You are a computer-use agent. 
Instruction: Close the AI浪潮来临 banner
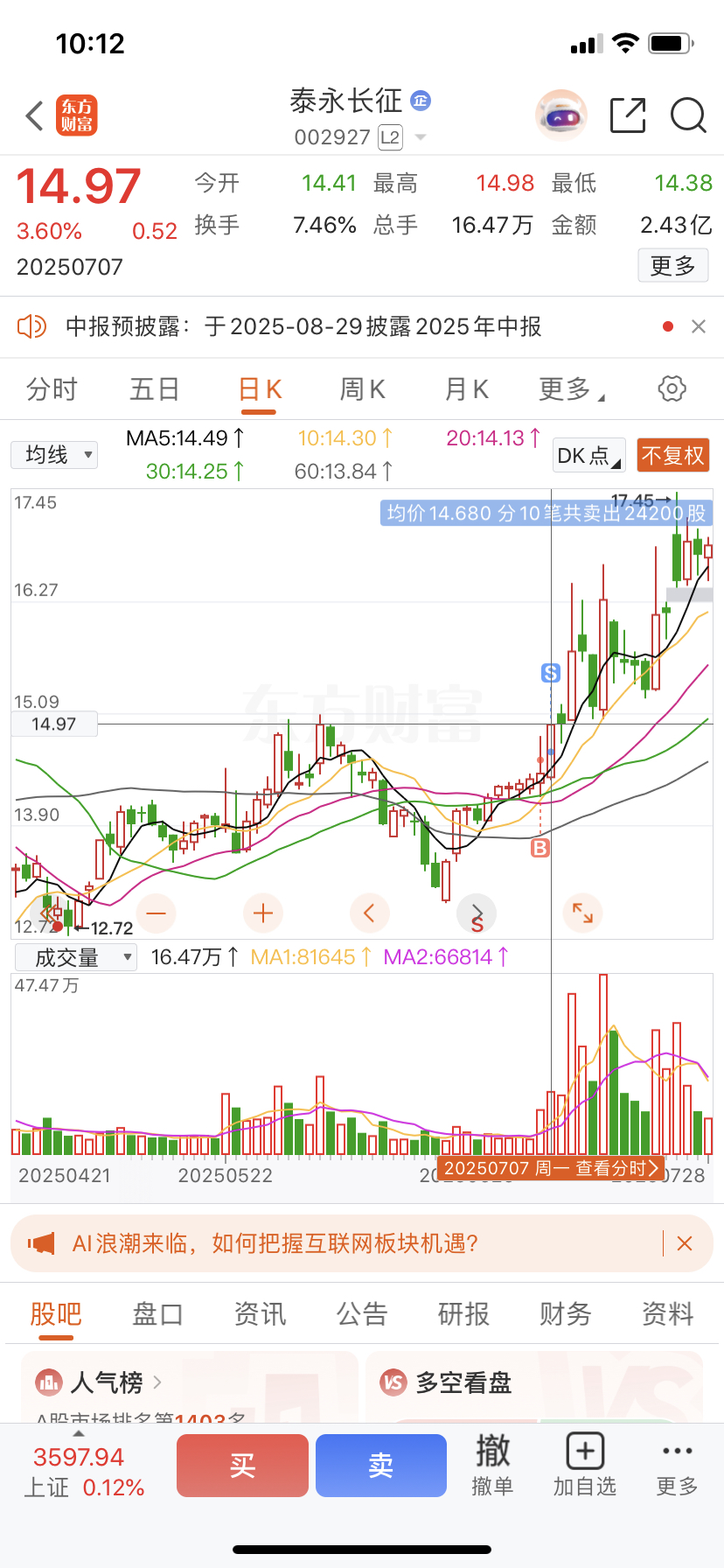(685, 1243)
